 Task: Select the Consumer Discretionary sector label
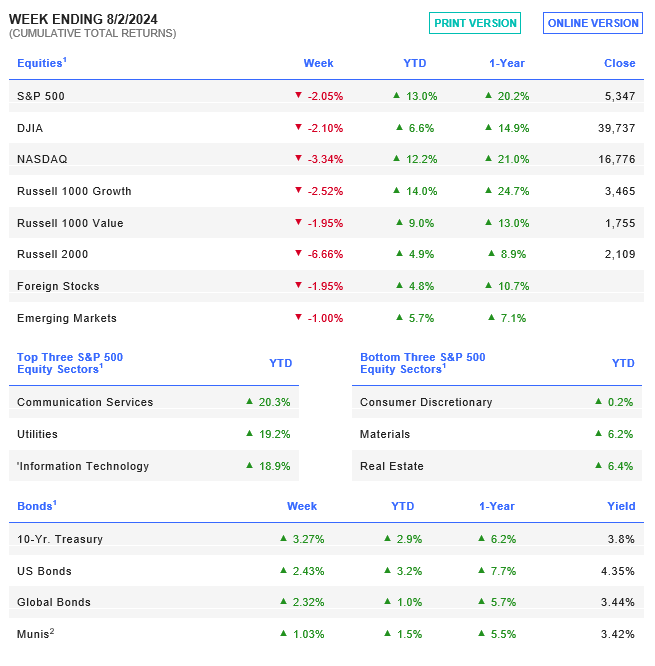[x=426, y=402]
